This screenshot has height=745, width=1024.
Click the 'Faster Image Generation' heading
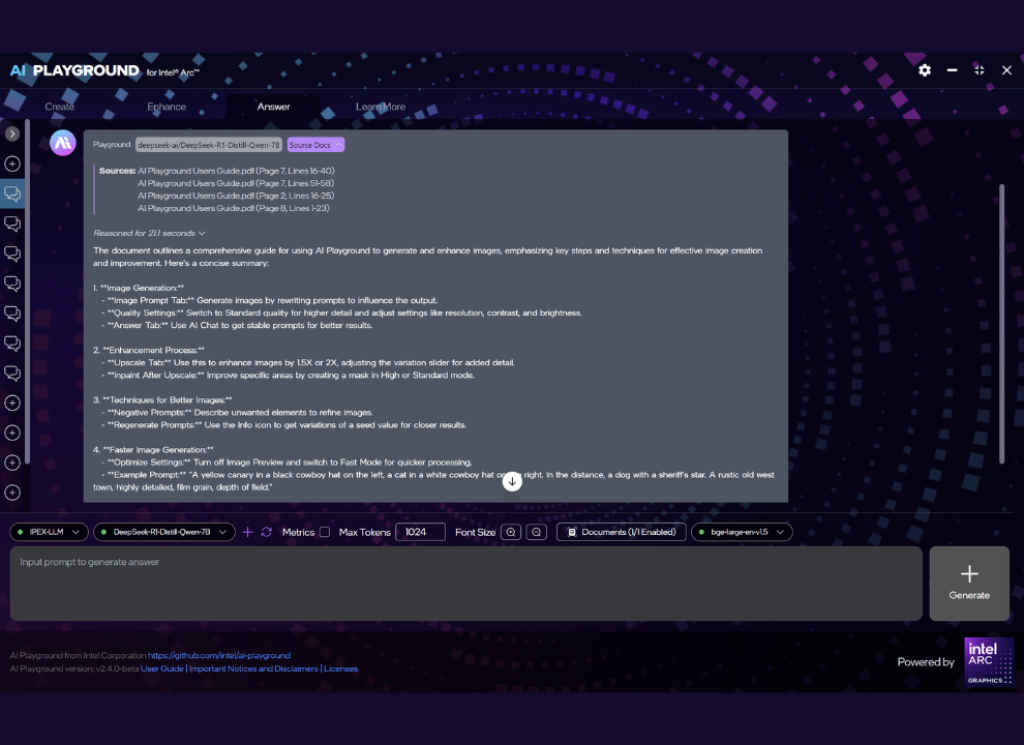(153, 450)
